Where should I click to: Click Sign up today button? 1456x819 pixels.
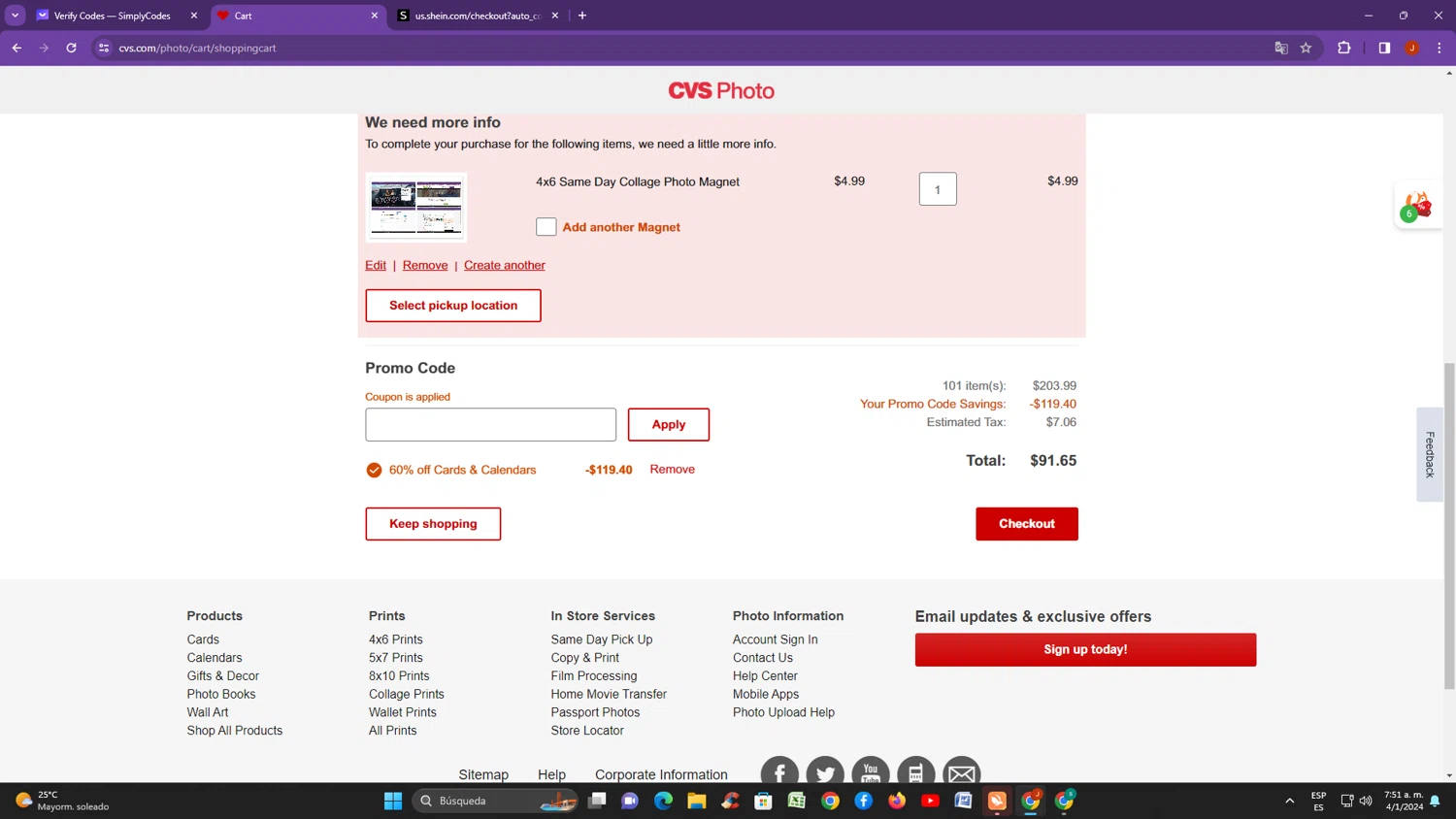coord(1085,650)
